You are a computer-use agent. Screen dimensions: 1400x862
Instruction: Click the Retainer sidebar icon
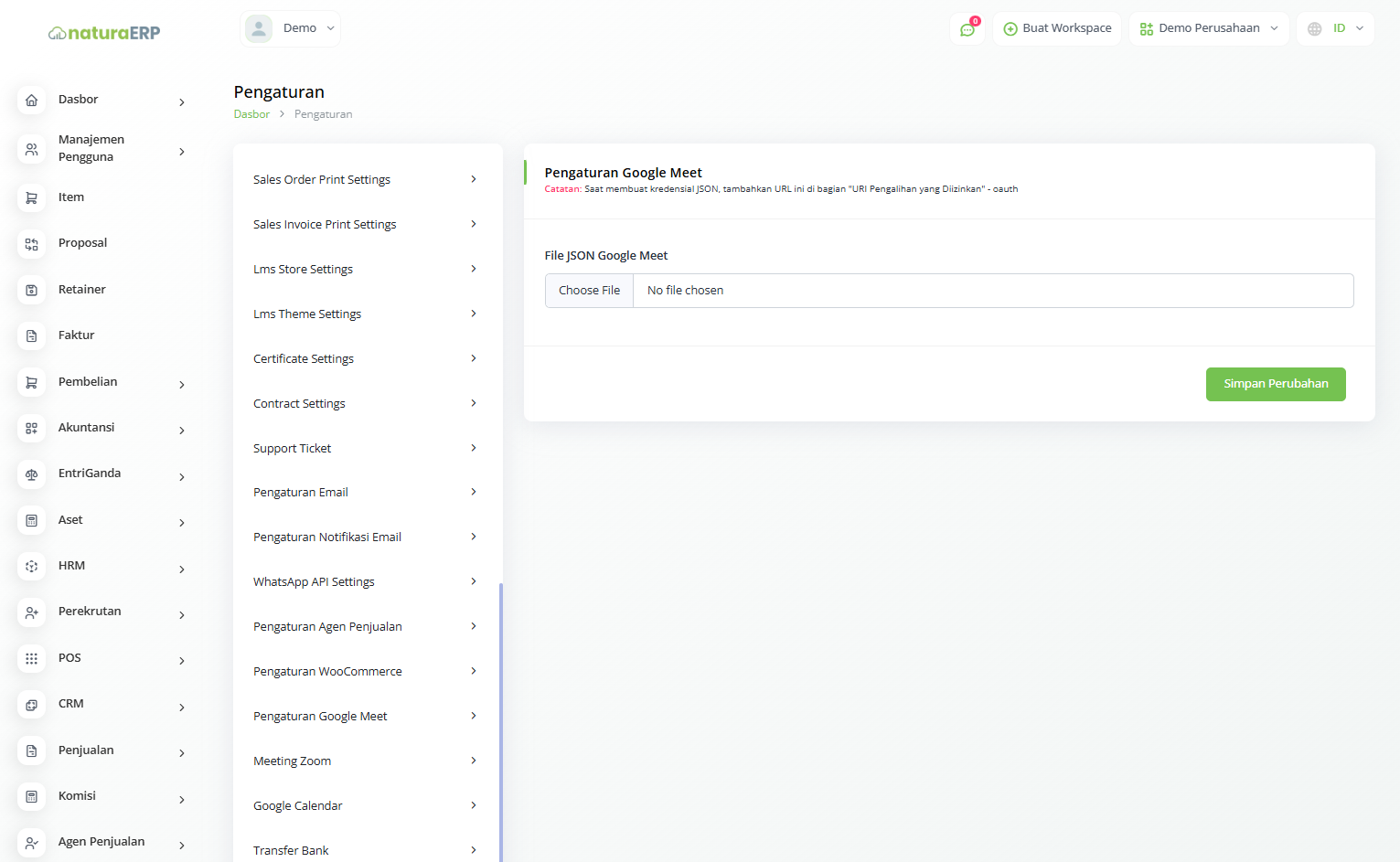coord(31,290)
